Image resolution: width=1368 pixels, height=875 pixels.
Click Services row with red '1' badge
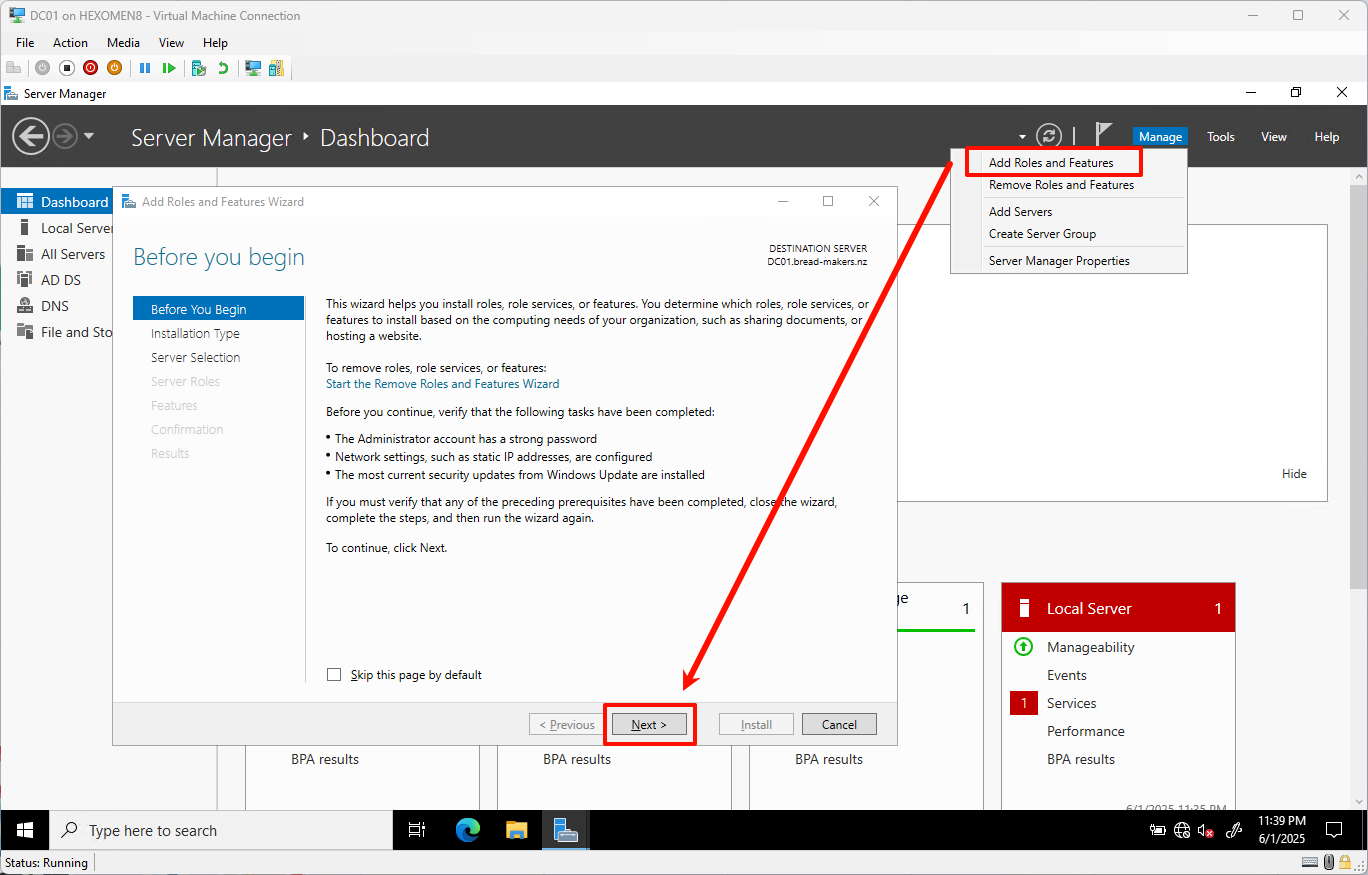[x=1071, y=703]
